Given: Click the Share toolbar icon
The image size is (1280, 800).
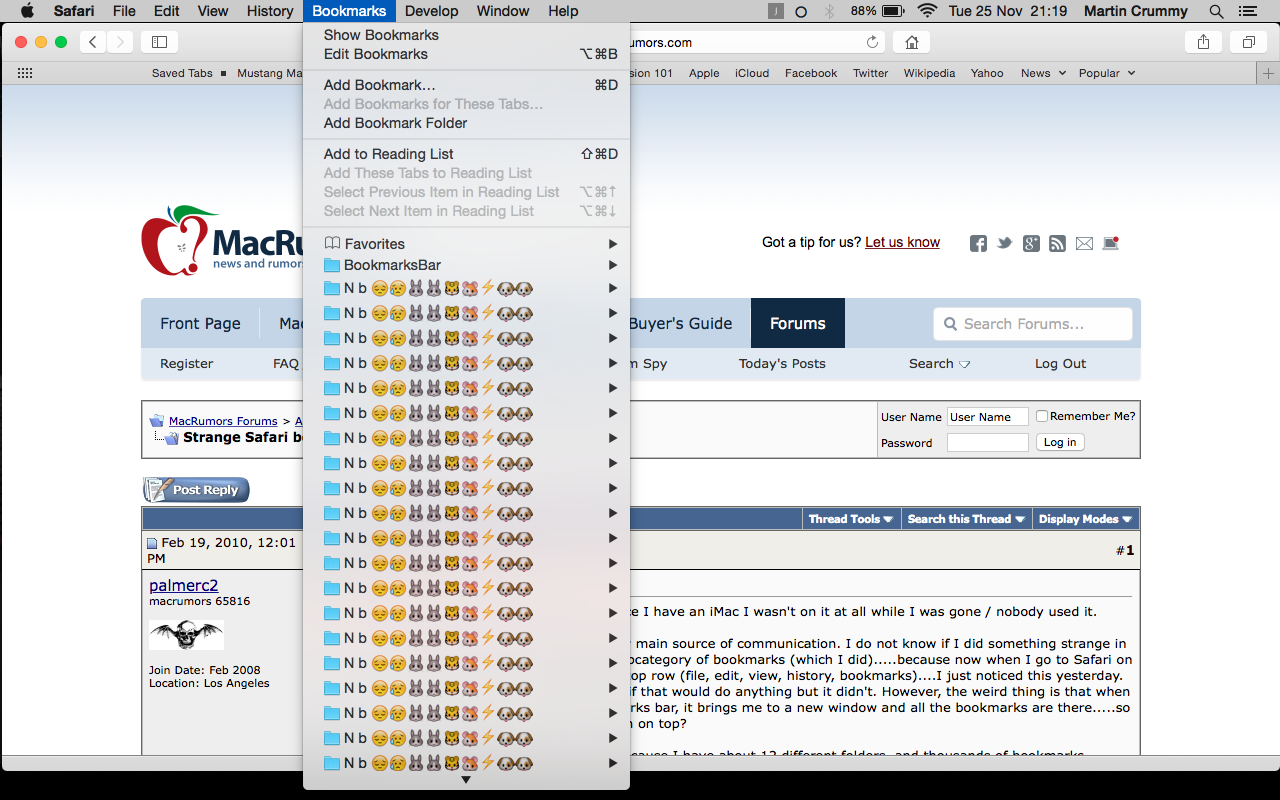Looking at the screenshot, I should [1203, 42].
